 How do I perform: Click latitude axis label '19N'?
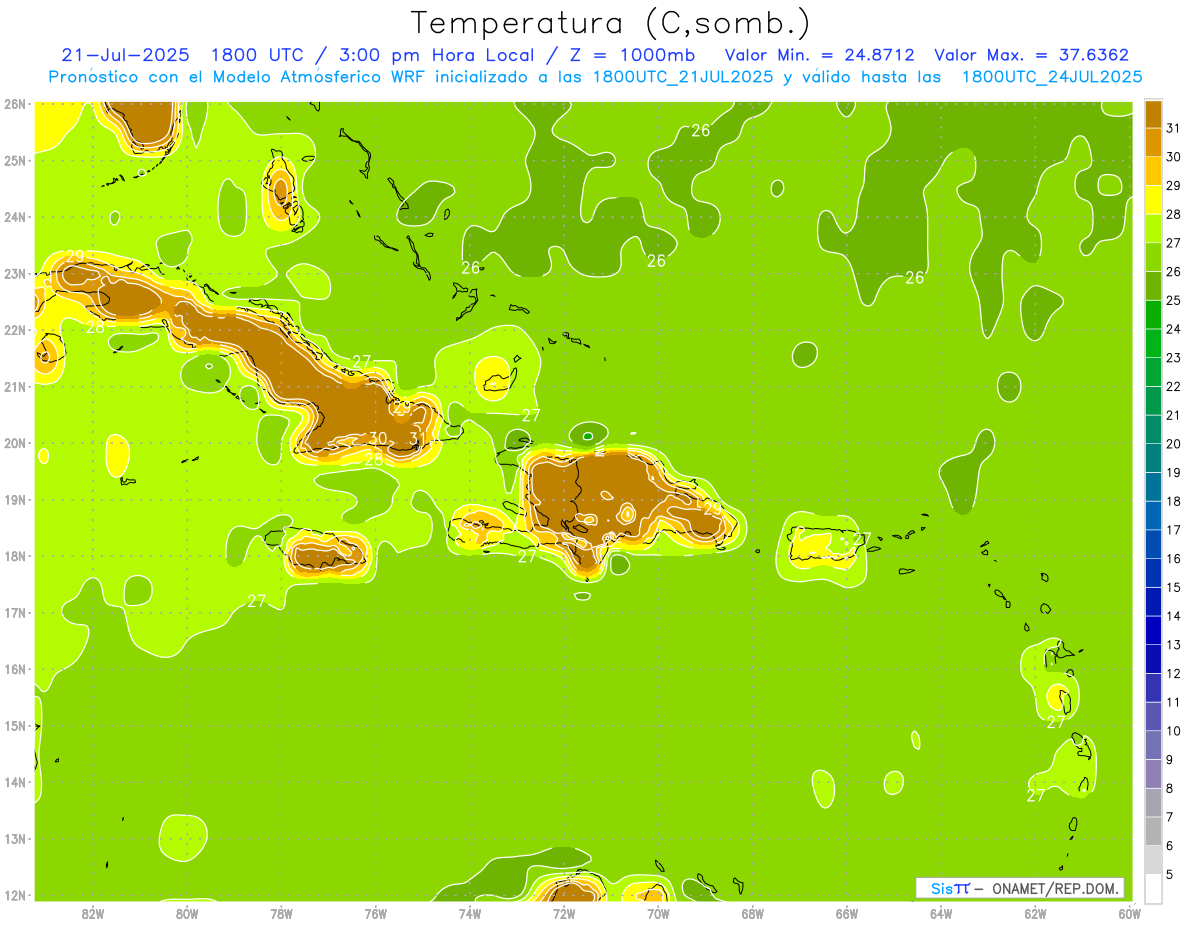pyautogui.click(x=14, y=499)
